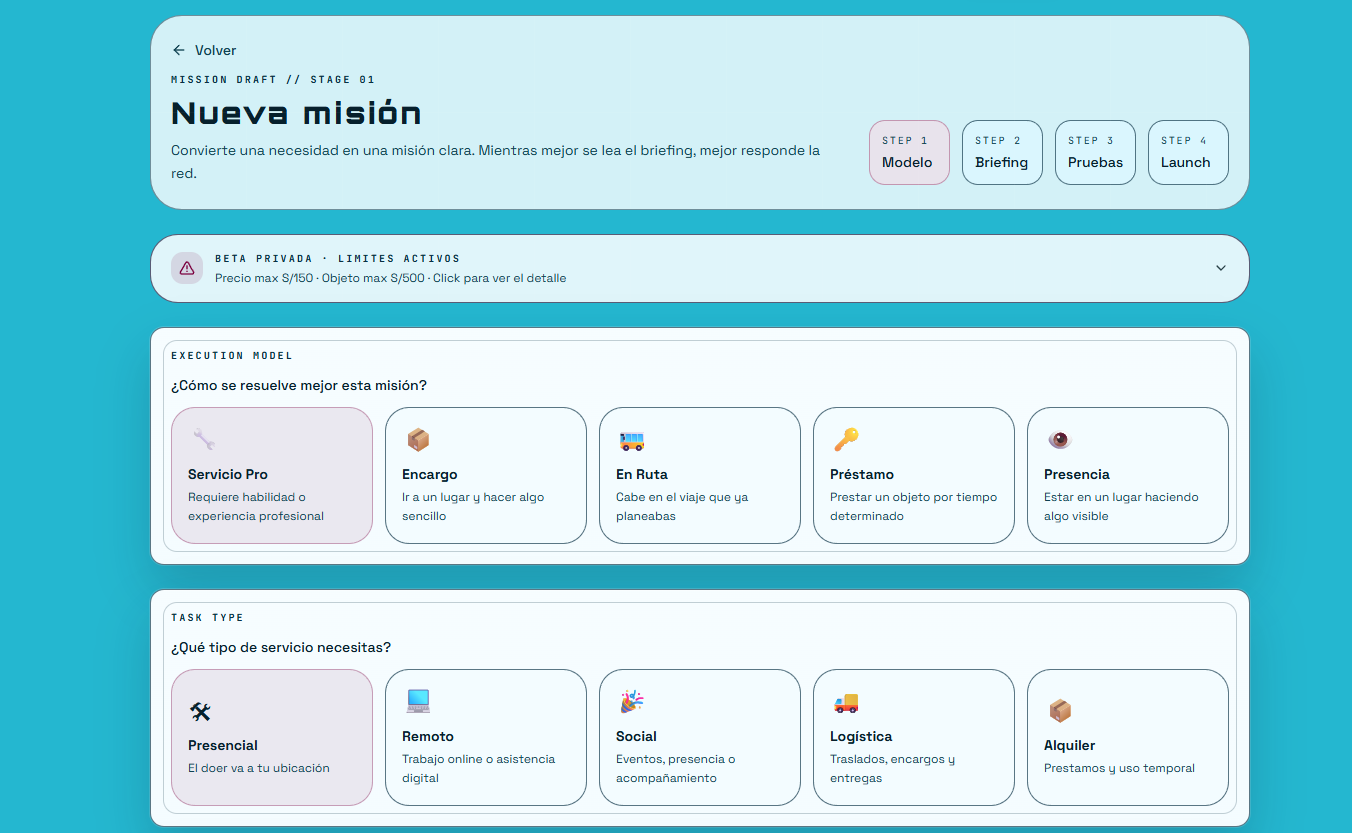Click the back arrow beside Volver
This screenshot has height=833, width=1352.
tap(179, 50)
